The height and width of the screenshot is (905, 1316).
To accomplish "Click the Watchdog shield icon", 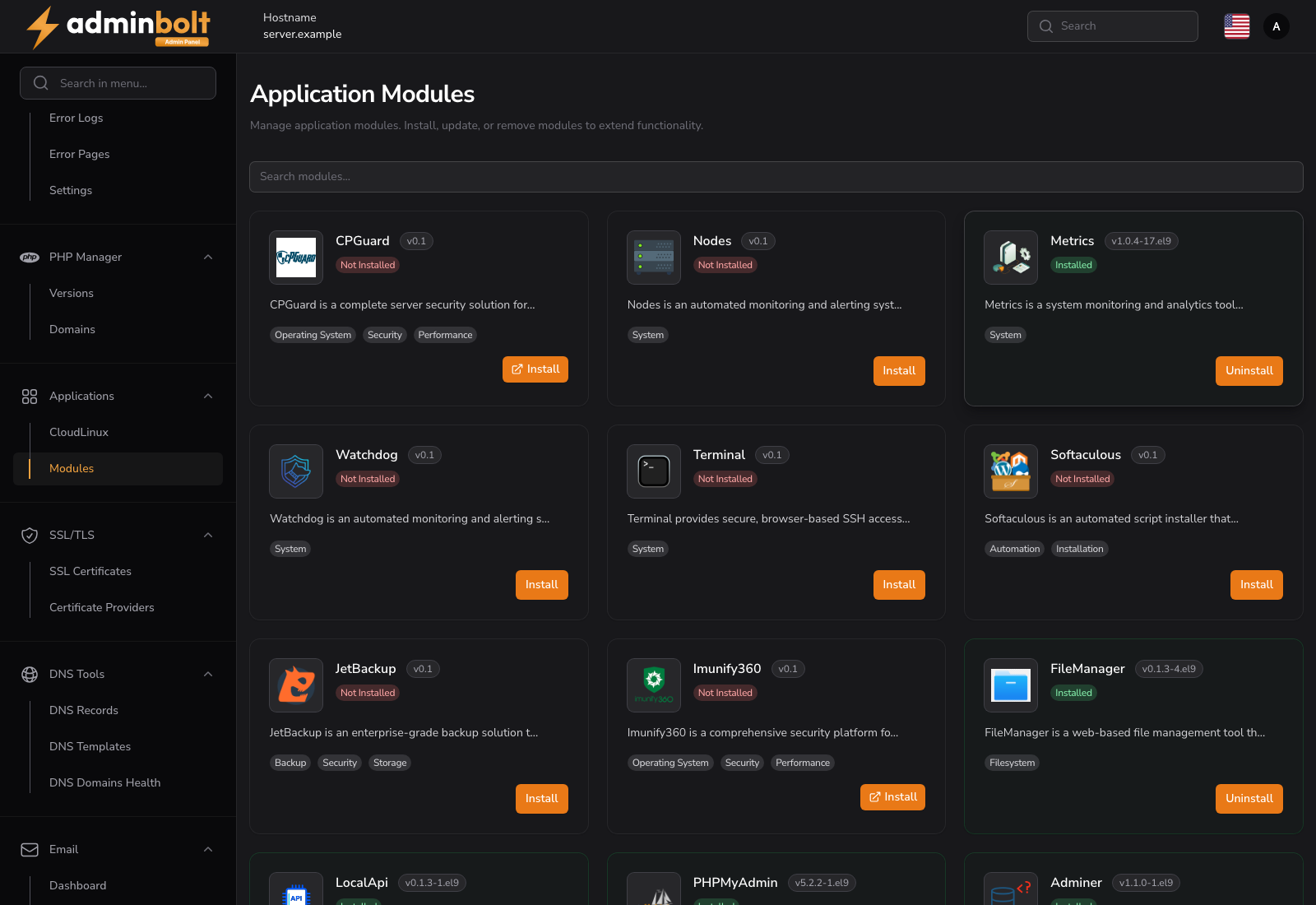I will pos(296,471).
